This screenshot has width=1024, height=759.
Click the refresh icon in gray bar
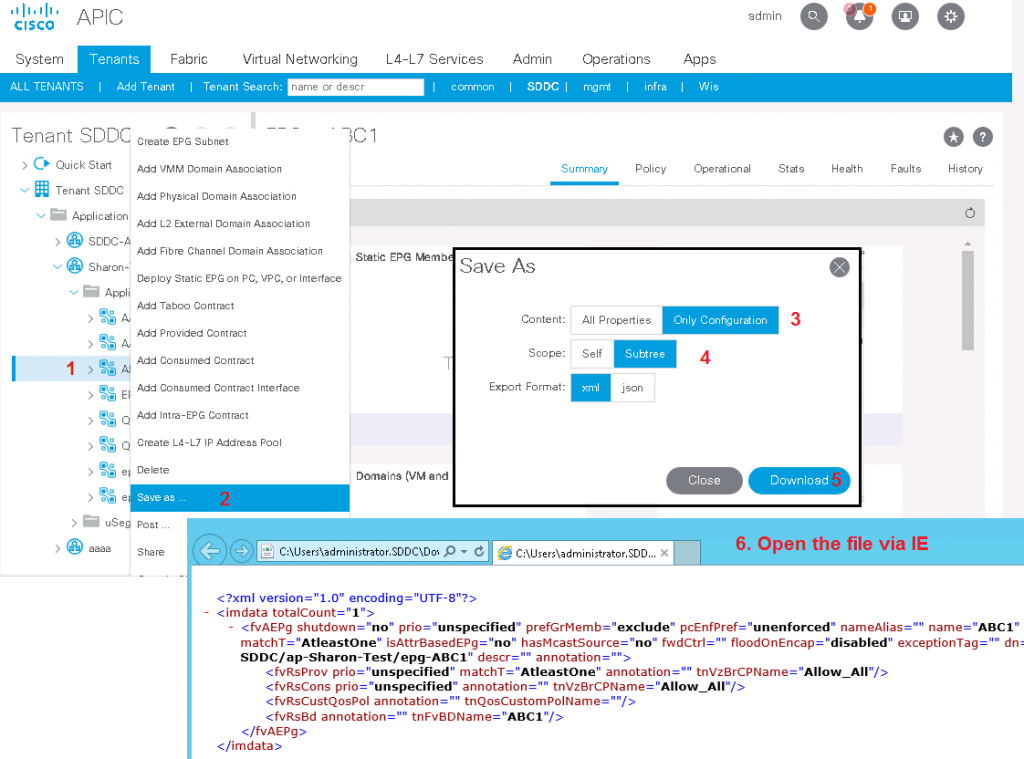tap(970, 213)
